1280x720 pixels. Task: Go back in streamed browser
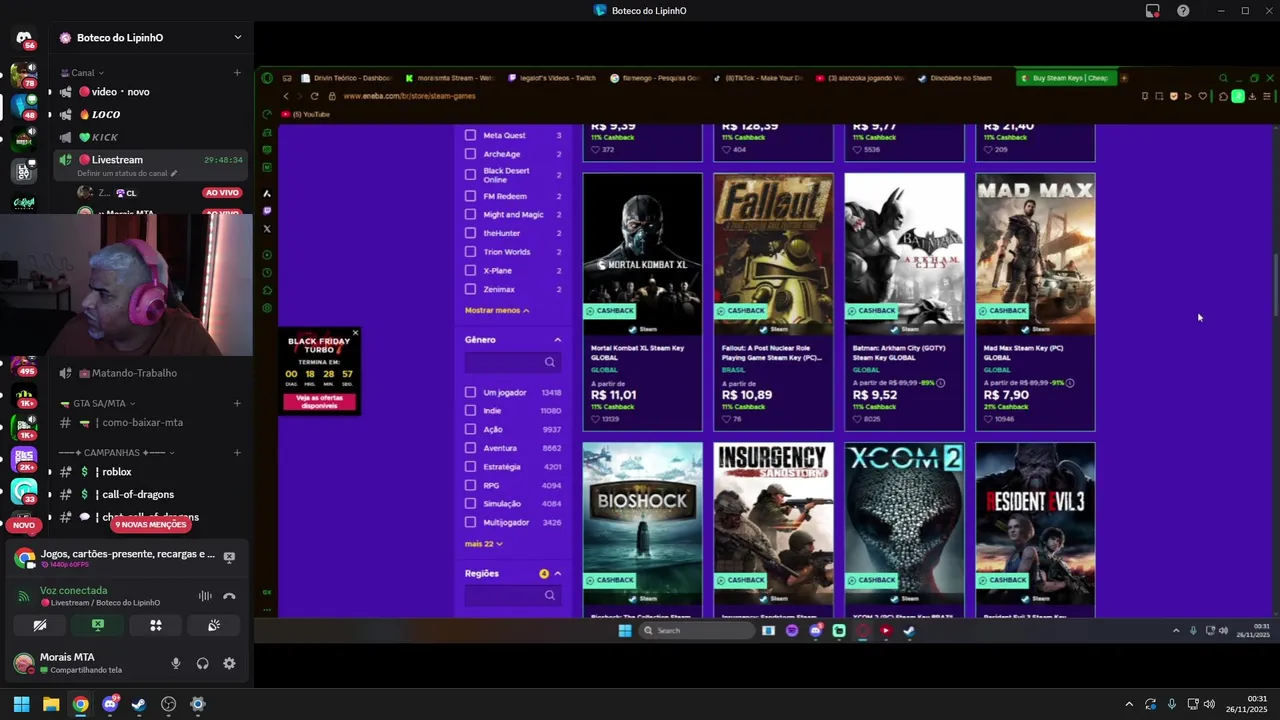286,96
